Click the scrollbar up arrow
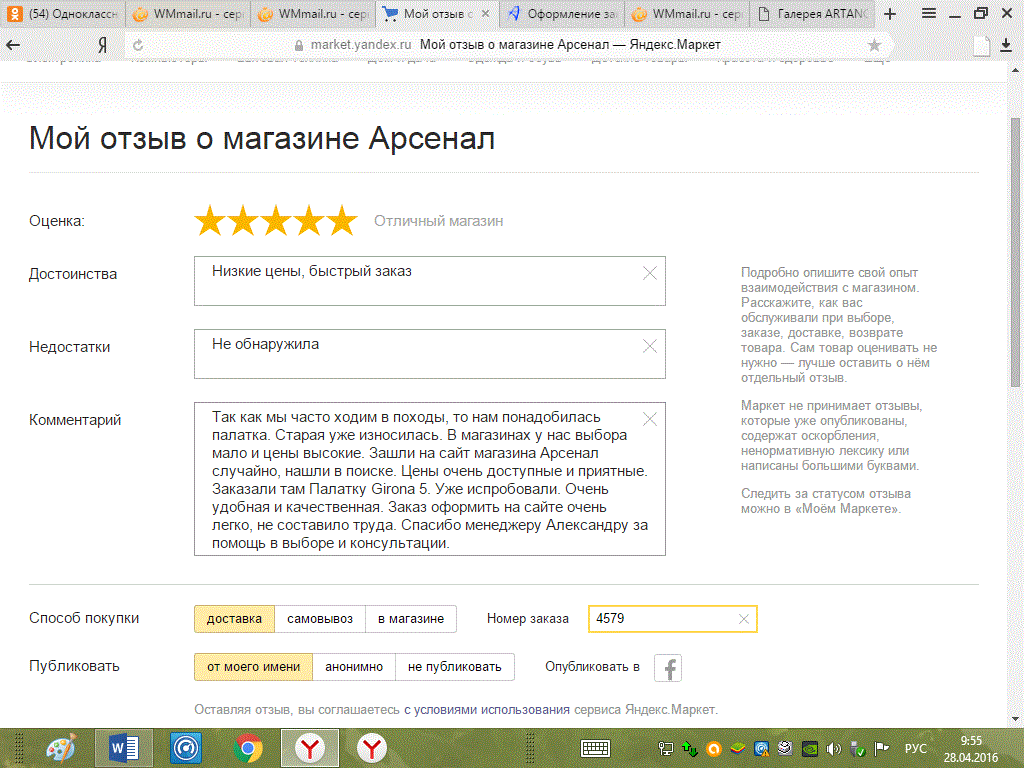 click(1016, 70)
